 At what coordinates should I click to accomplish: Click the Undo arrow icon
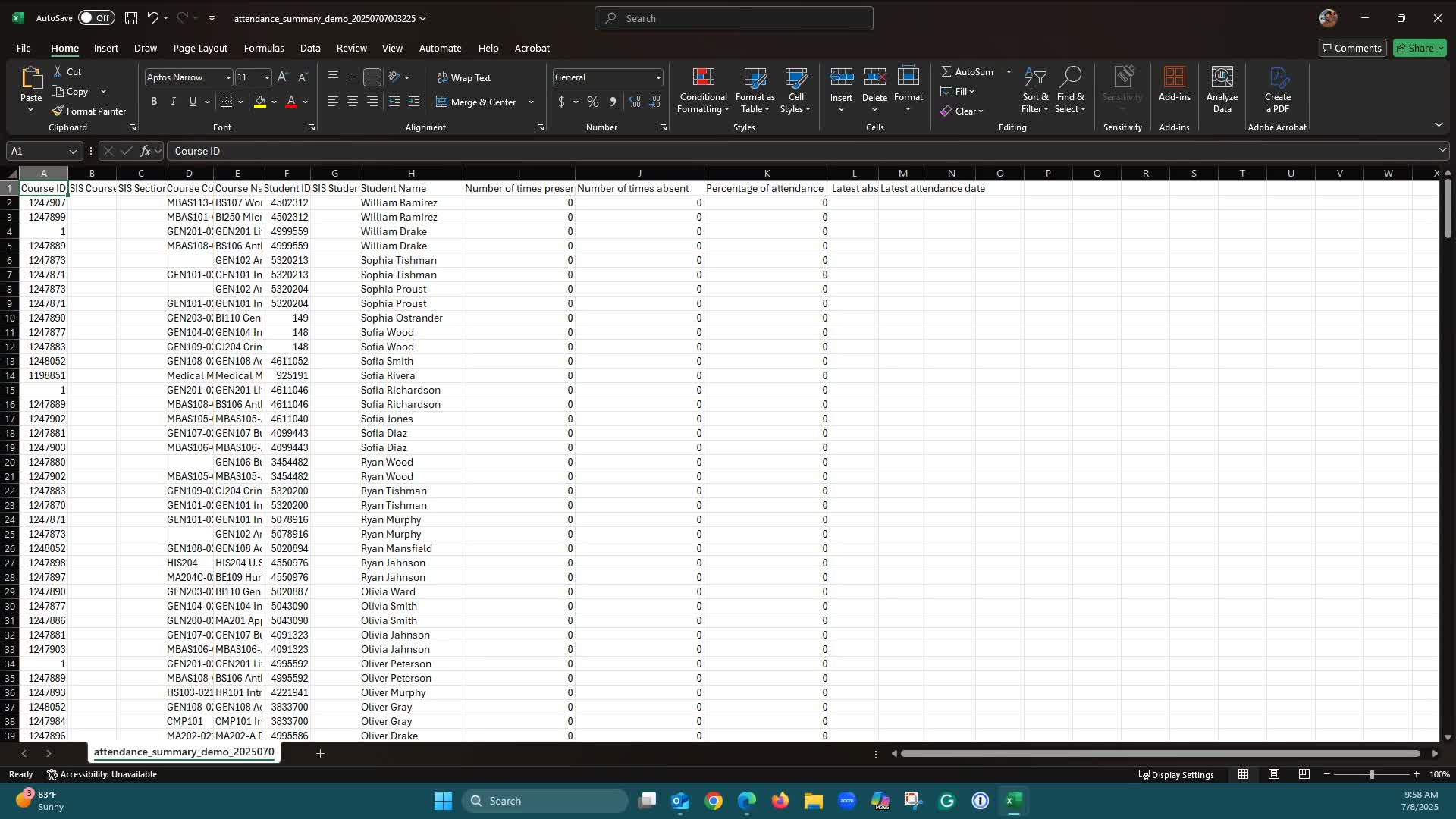(x=152, y=18)
